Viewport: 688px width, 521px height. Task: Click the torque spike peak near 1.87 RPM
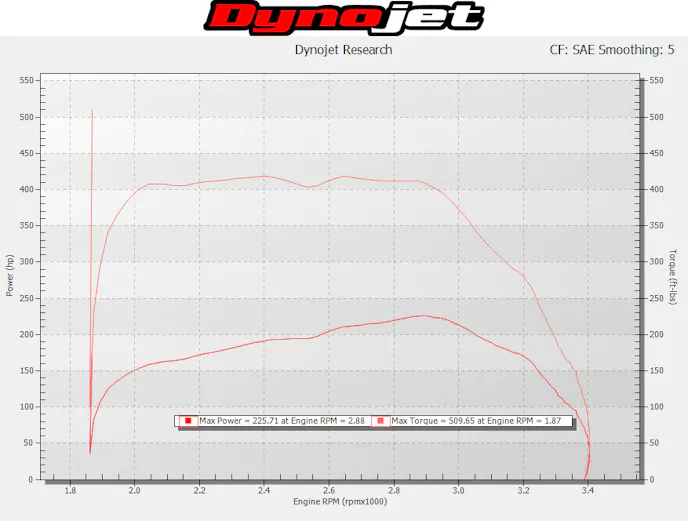(x=92, y=111)
